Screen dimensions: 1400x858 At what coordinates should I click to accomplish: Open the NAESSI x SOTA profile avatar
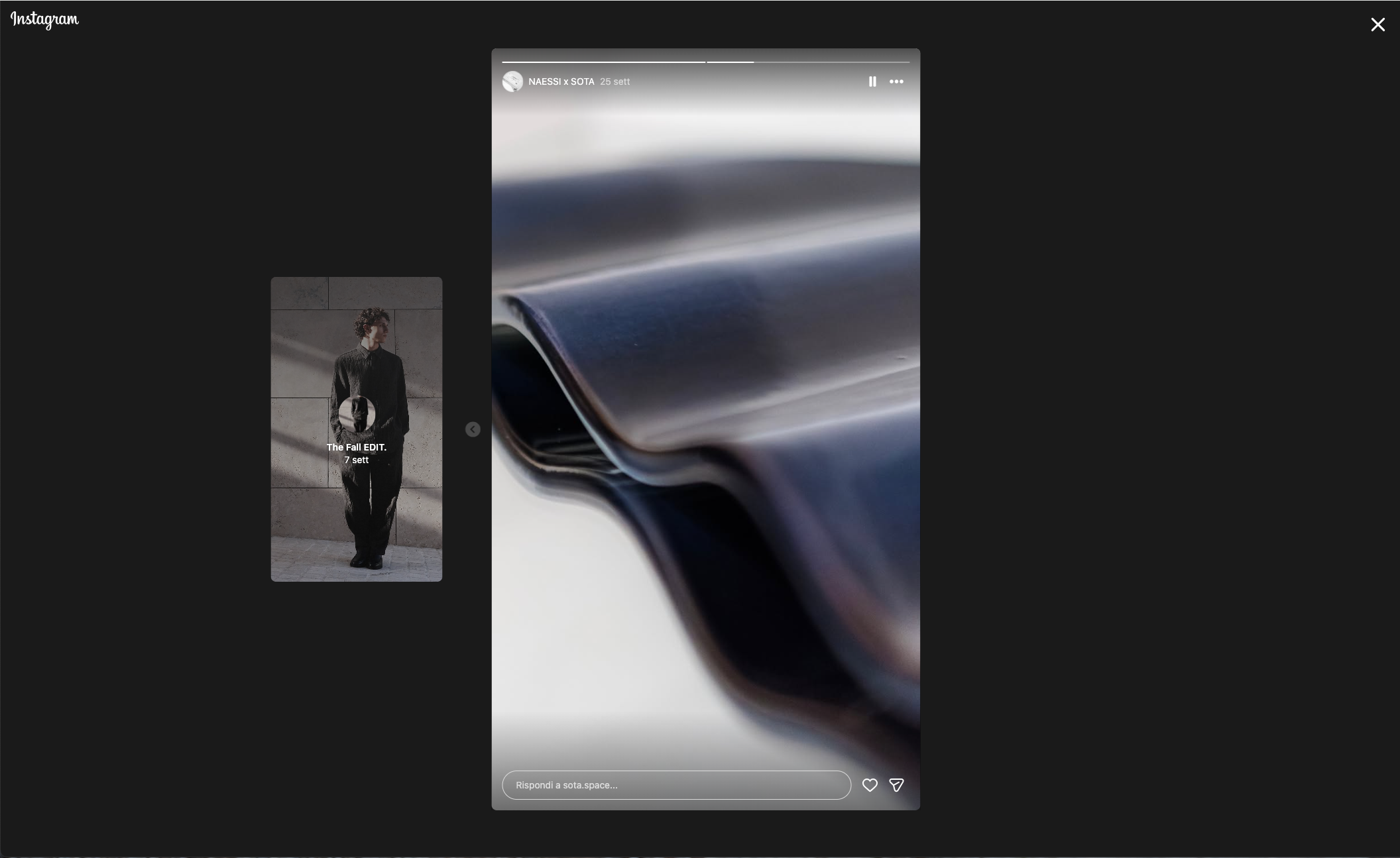[512, 81]
